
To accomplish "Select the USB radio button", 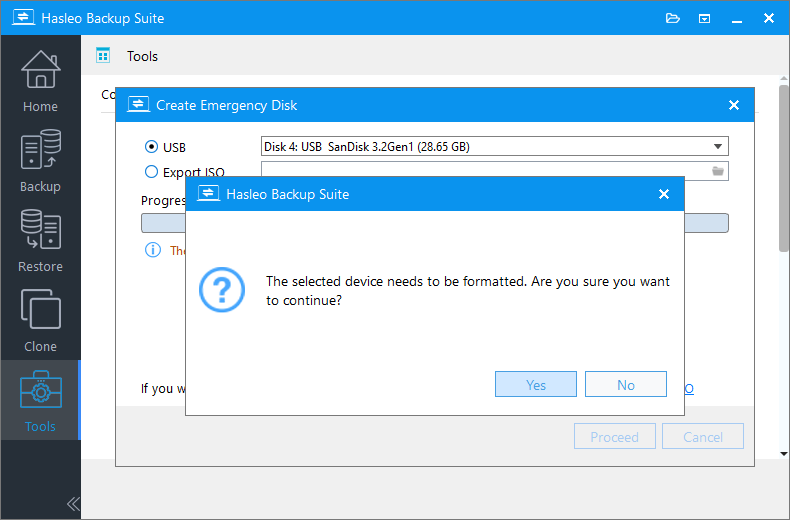I will (151, 147).
